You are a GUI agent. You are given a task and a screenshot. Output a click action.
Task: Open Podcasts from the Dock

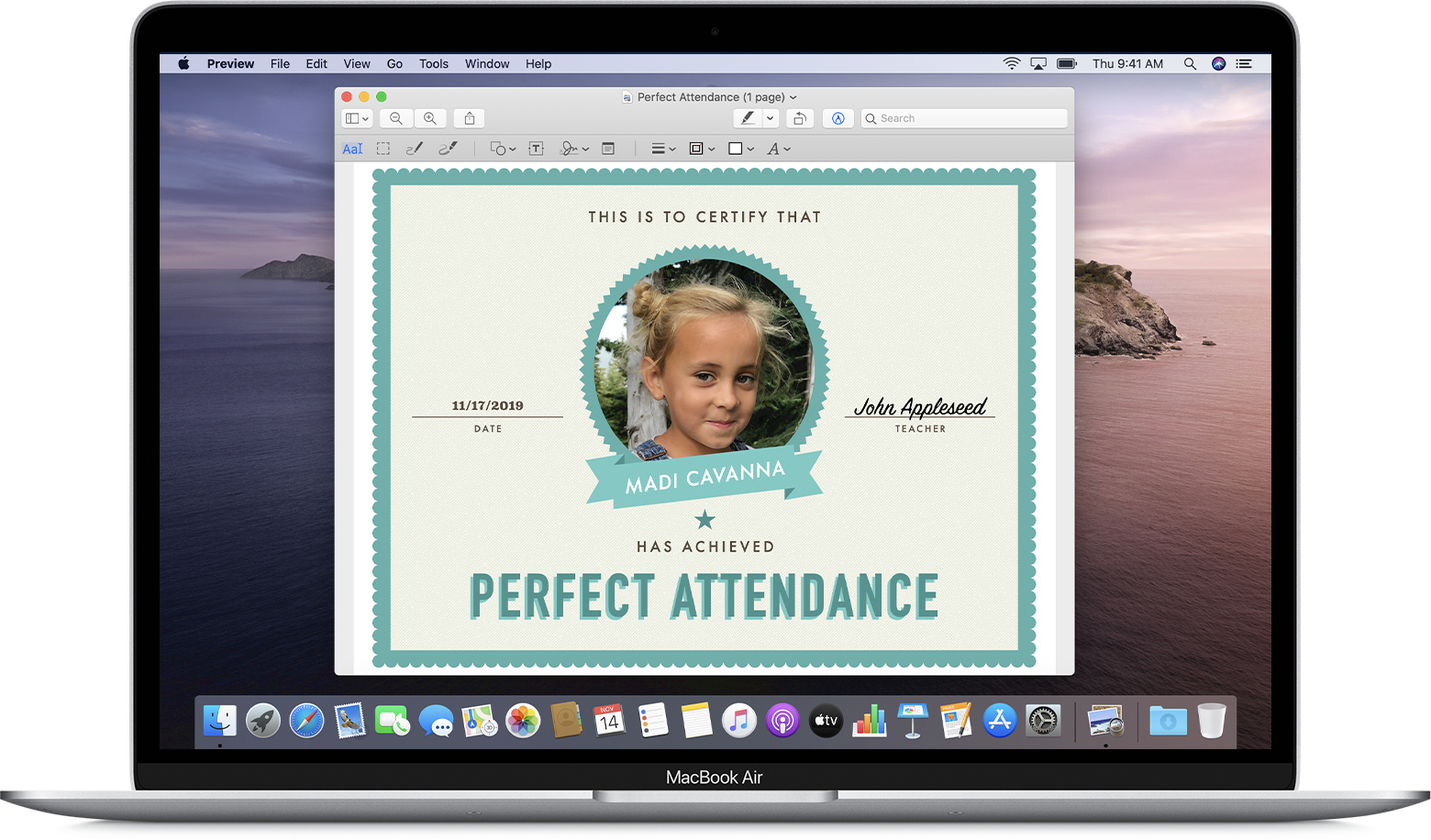(x=782, y=721)
